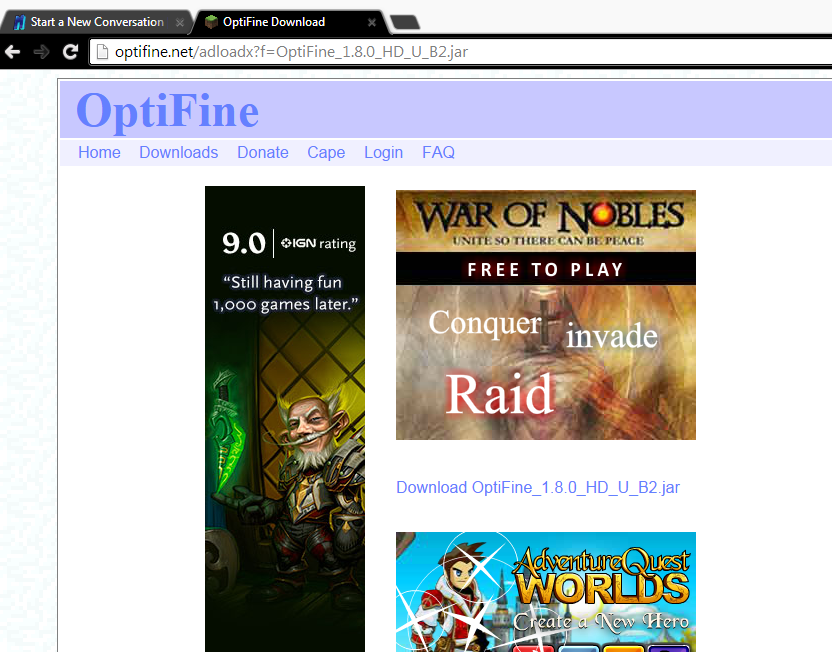Open the Home page link
The height and width of the screenshot is (652, 832).
pos(99,152)
